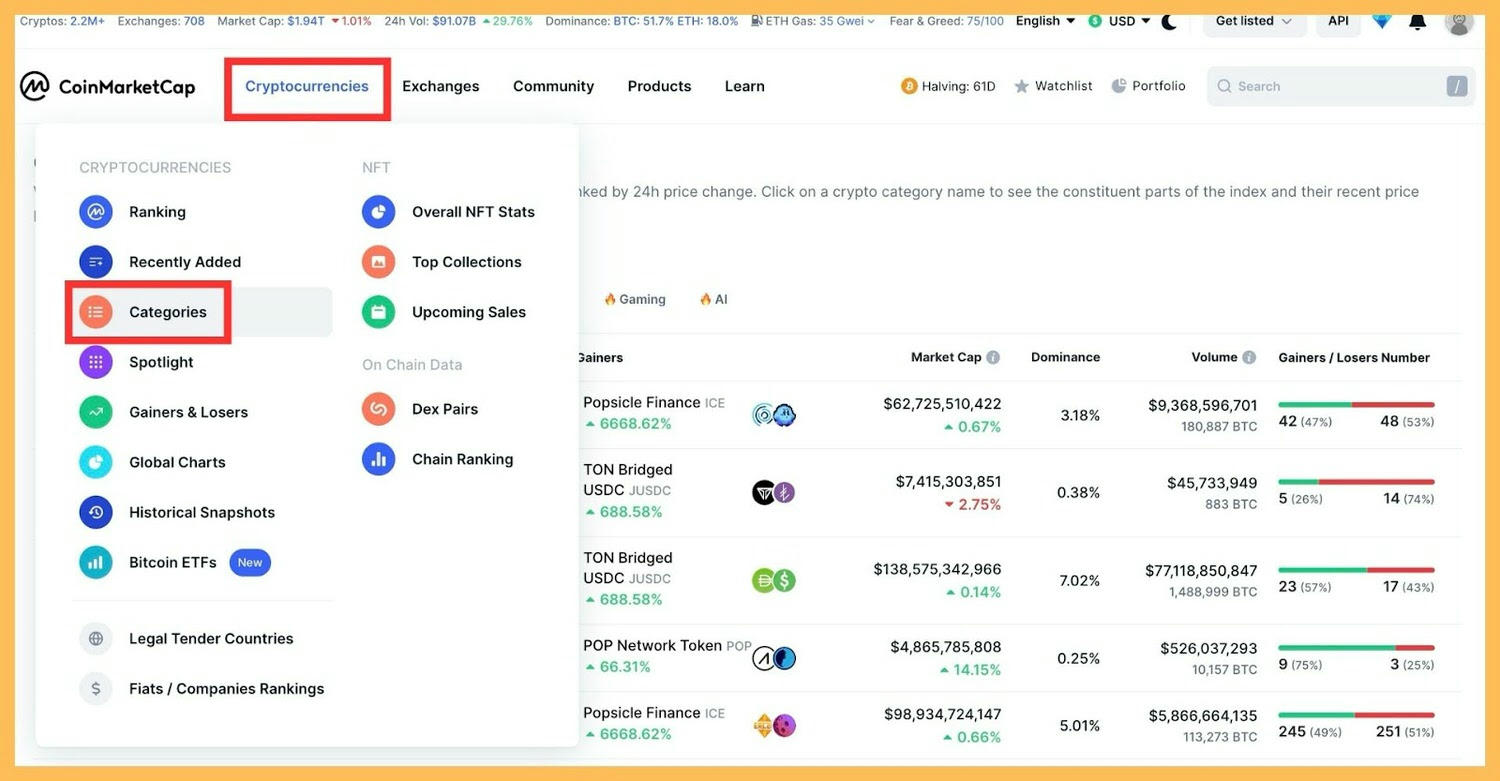Click the Volume column info icon

(1248, 357)
